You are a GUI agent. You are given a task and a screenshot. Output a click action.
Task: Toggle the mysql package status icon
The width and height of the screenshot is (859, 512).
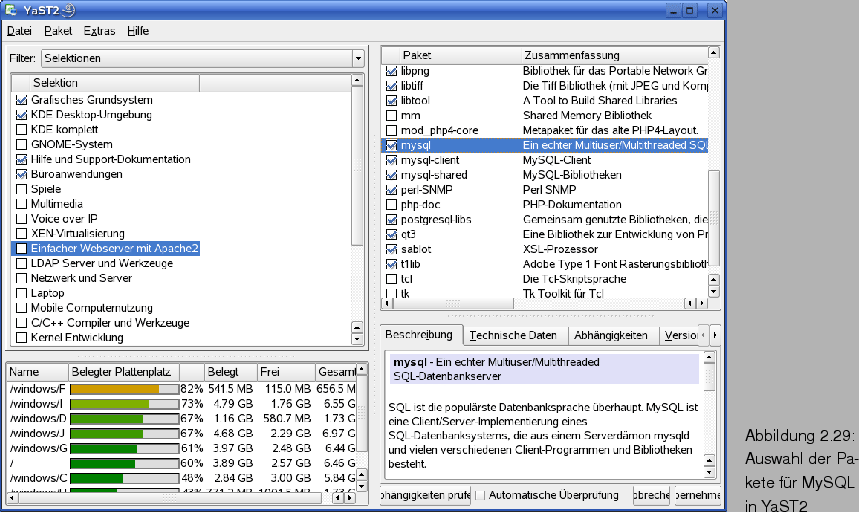pos(391,145)
